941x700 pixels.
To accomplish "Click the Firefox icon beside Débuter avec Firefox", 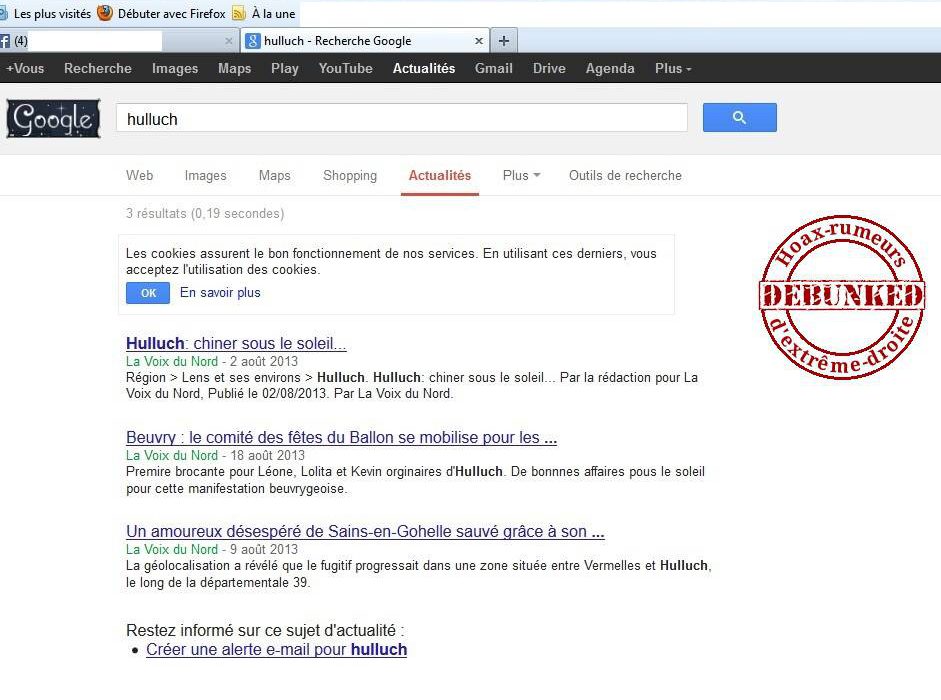I will [105, 13].
